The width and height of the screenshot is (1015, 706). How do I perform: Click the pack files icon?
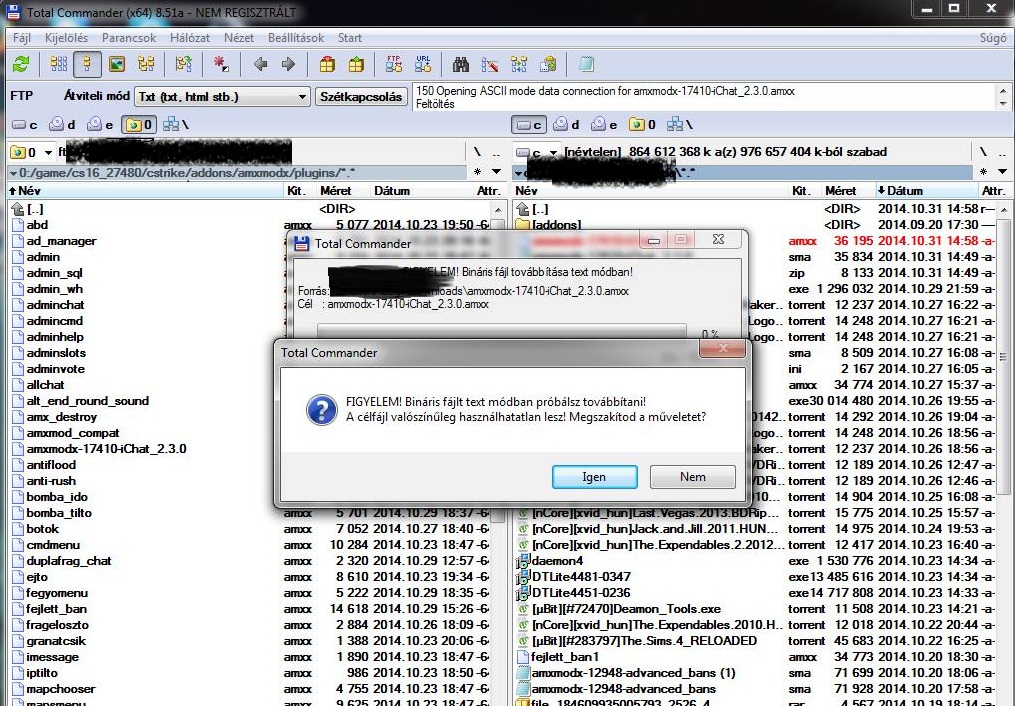pyautogui.click(x=328, y=64)
